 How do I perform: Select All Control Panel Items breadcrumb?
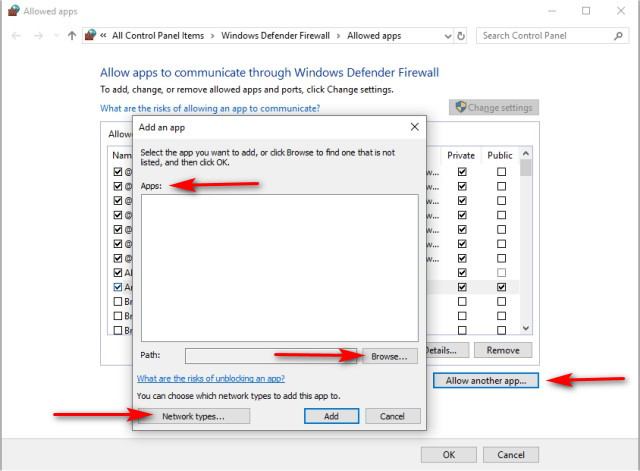tap(158, 36)
